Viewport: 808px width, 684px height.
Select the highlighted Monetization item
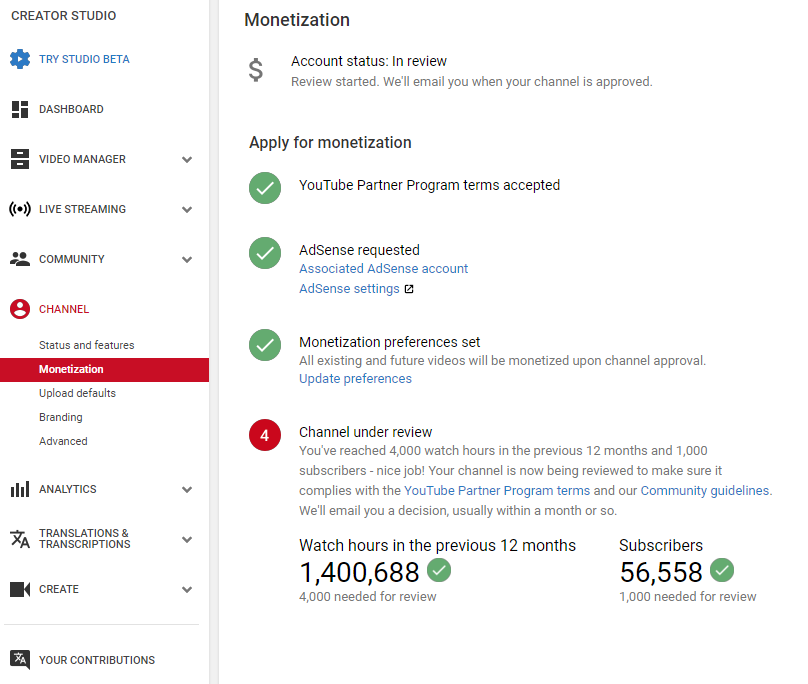coord(105,370)
